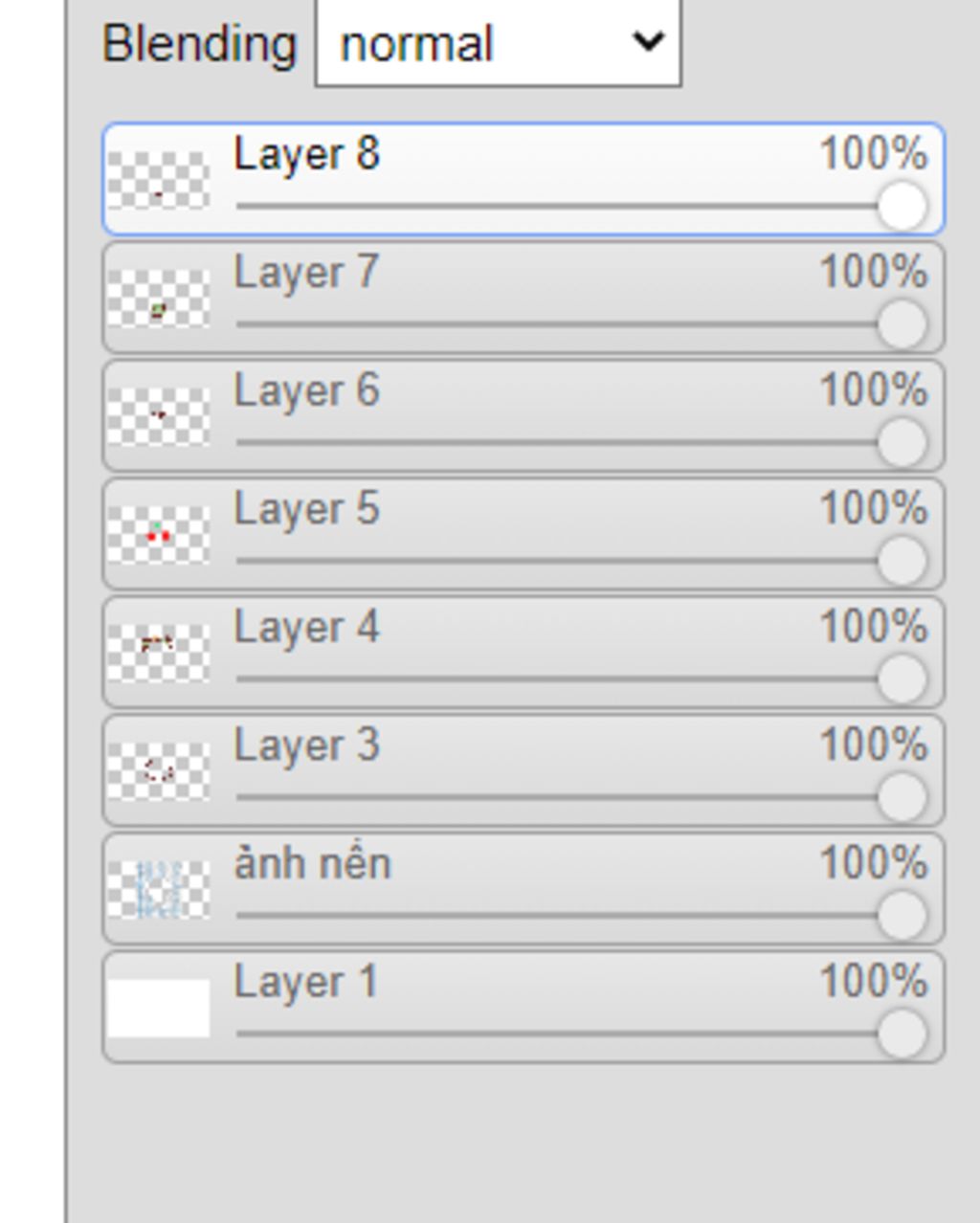Click the Layer 6 thumbnail
Viewport: 980px width, 1223px height.
coord(158,416)
